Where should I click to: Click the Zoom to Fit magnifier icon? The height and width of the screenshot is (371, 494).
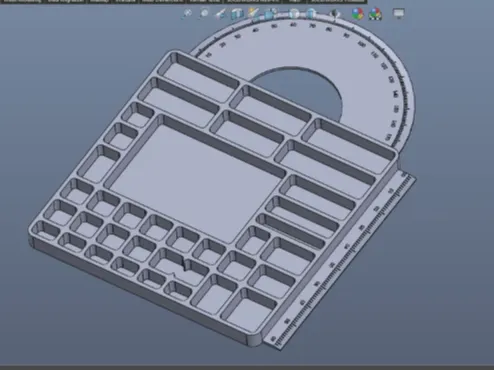[x=187, y=14]
